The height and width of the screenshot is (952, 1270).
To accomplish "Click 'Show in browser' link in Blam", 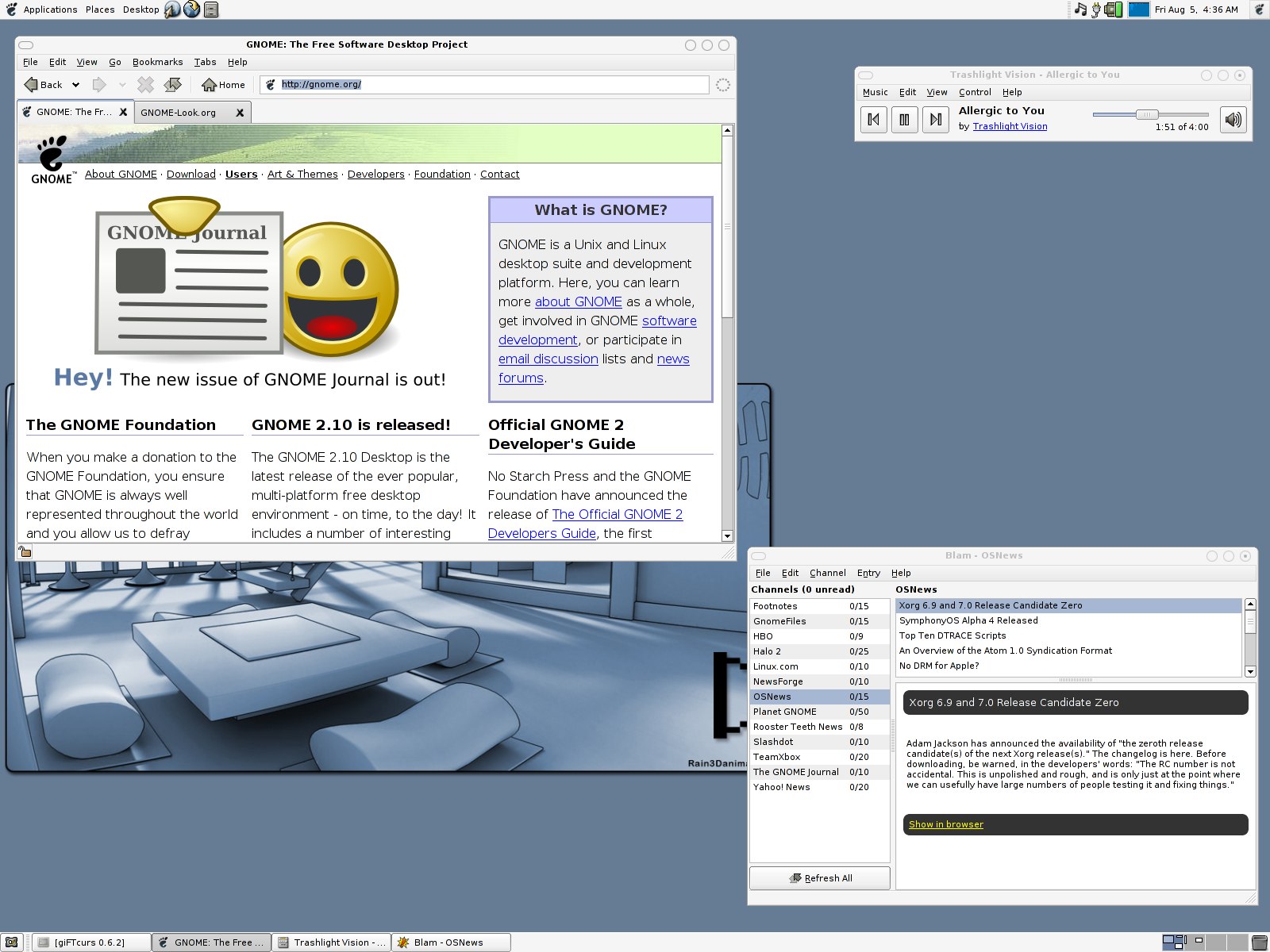I will pyautogui.click(x=946, y=824).
